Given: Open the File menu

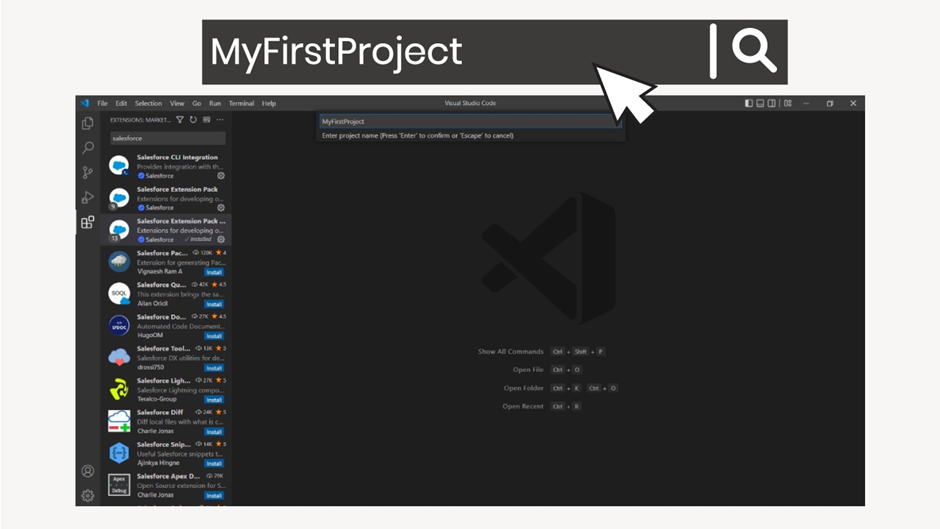Looking at the screenshot, I should 103,103.
